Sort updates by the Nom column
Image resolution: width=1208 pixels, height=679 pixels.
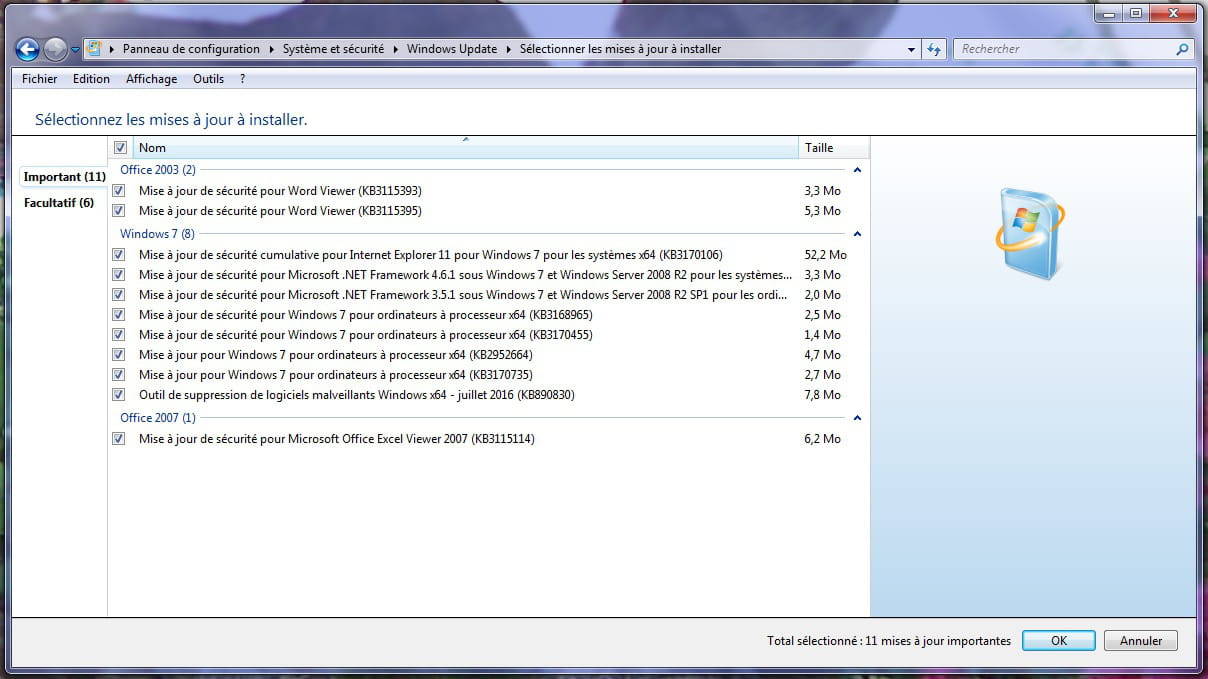pyautogui.click(x=465, y=148)
